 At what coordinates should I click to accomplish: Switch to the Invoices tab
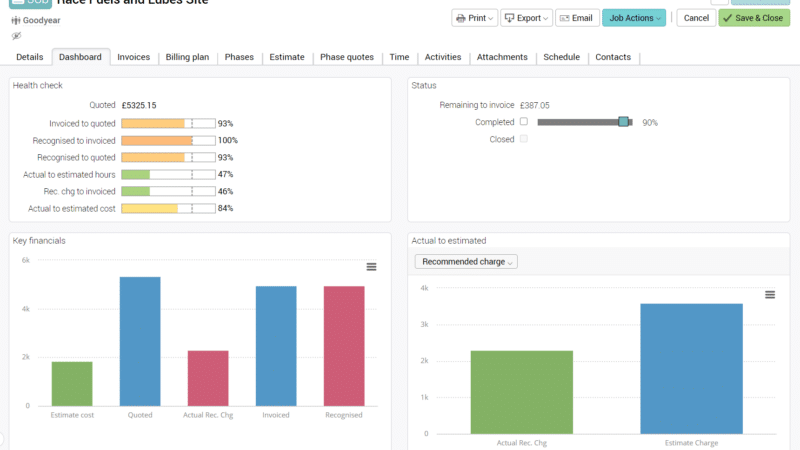click(134, 57)
